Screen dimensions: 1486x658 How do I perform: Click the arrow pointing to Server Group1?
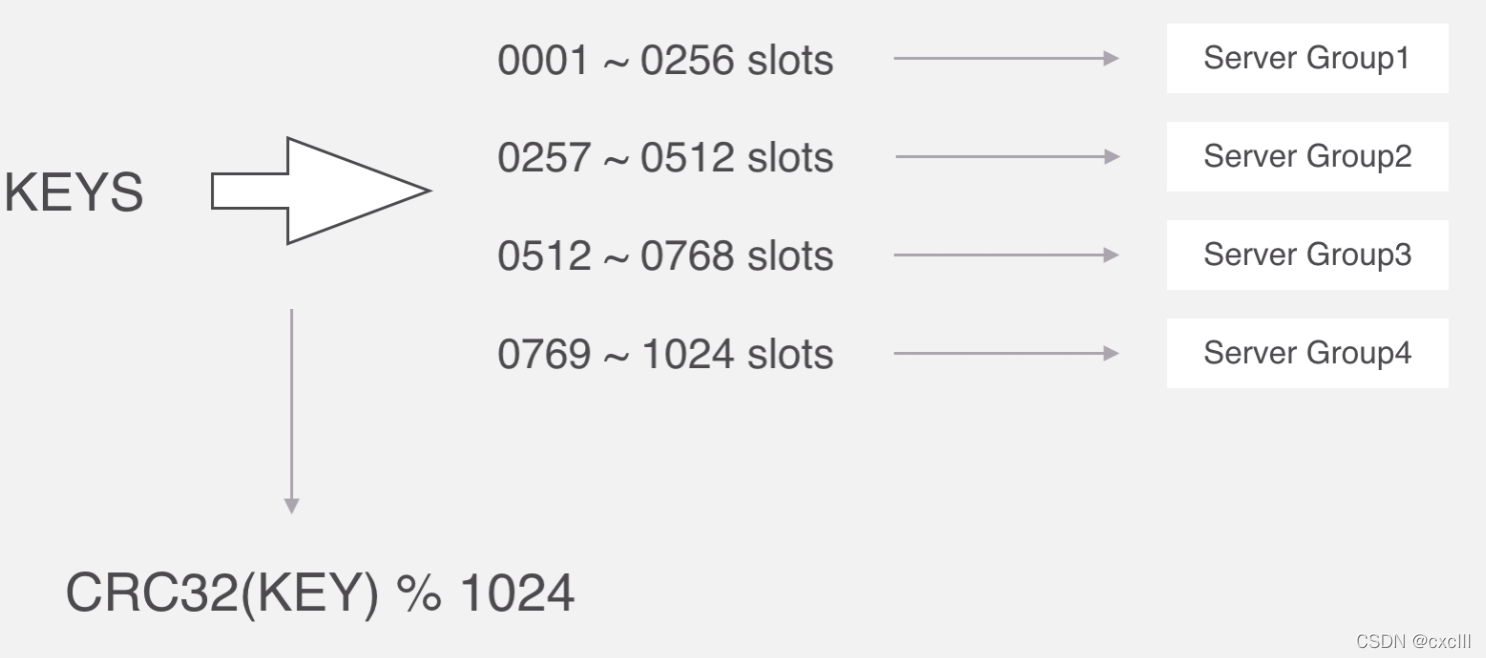(1005, 59)
